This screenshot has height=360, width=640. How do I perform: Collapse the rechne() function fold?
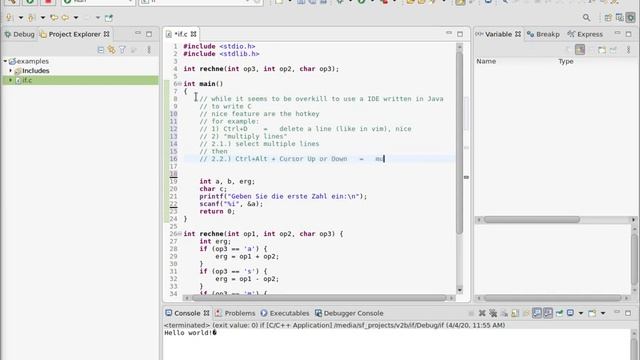point(180,234)
